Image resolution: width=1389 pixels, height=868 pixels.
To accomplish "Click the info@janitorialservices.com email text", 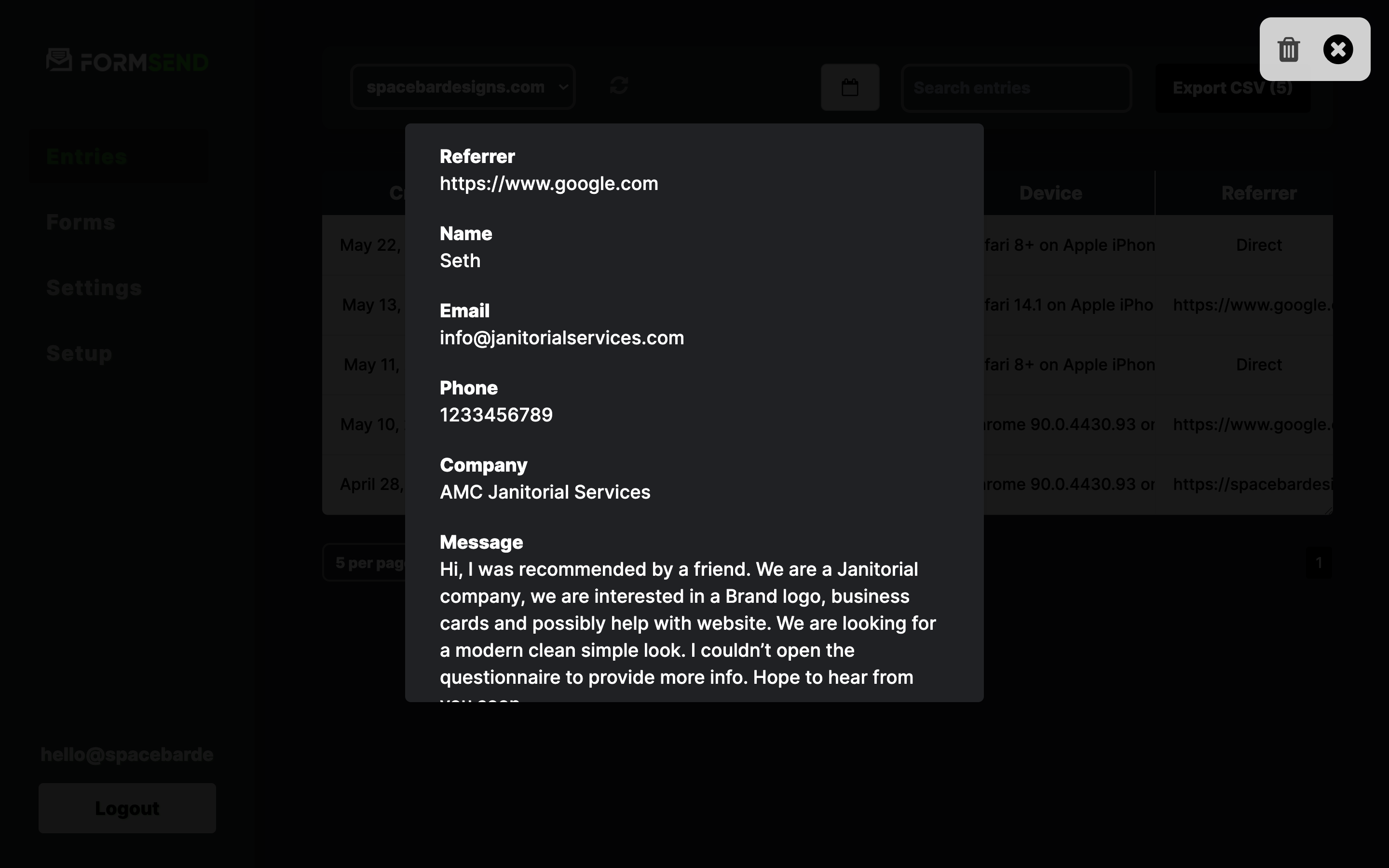I will point(561,338).
